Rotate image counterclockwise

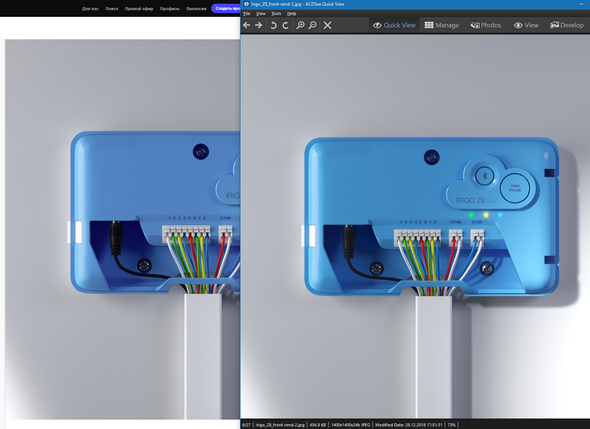pyautogui.click(x=274, y=25)
